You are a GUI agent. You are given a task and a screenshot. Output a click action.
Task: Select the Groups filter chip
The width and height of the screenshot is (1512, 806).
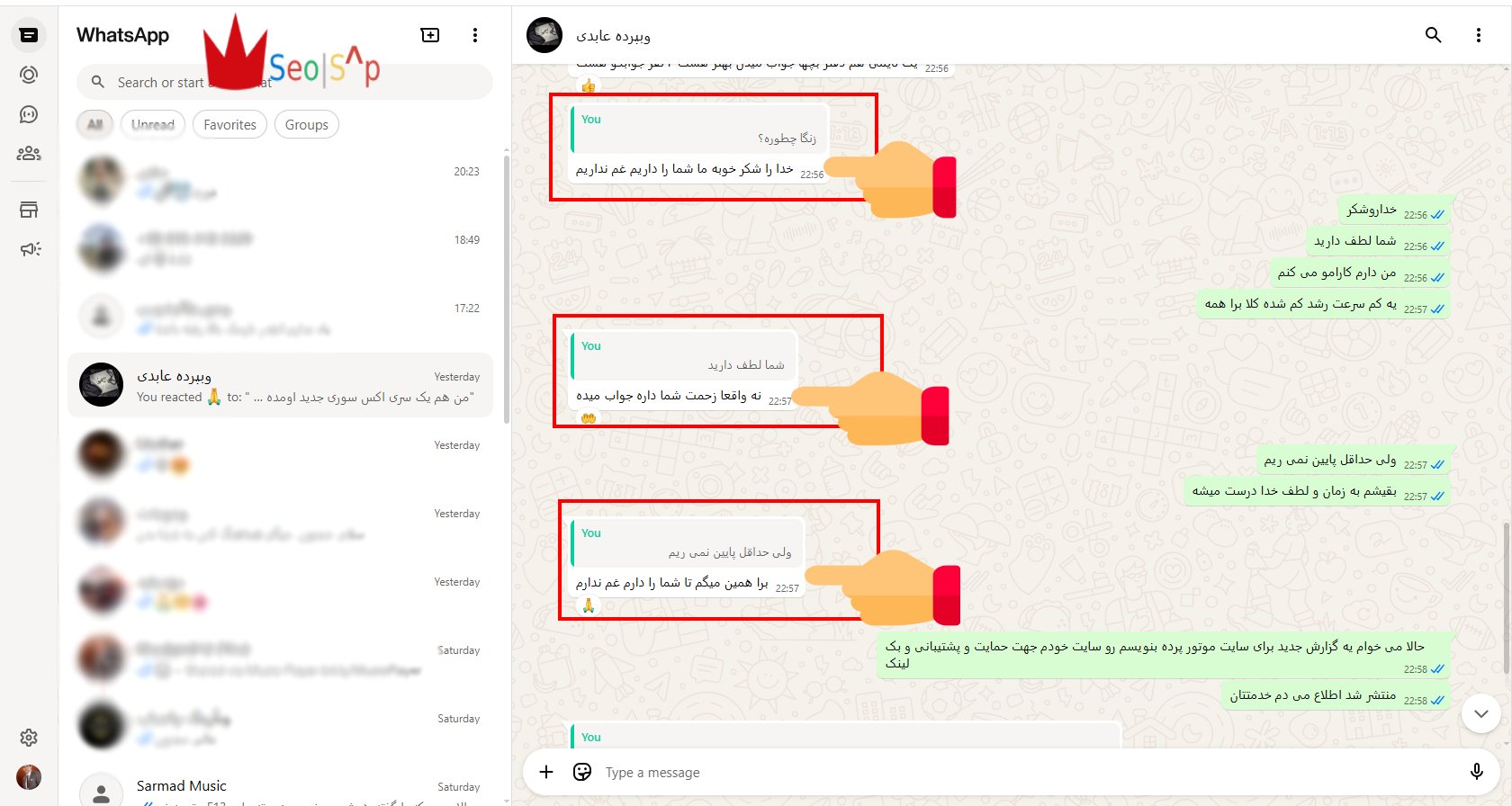click(x=307, y=125)
